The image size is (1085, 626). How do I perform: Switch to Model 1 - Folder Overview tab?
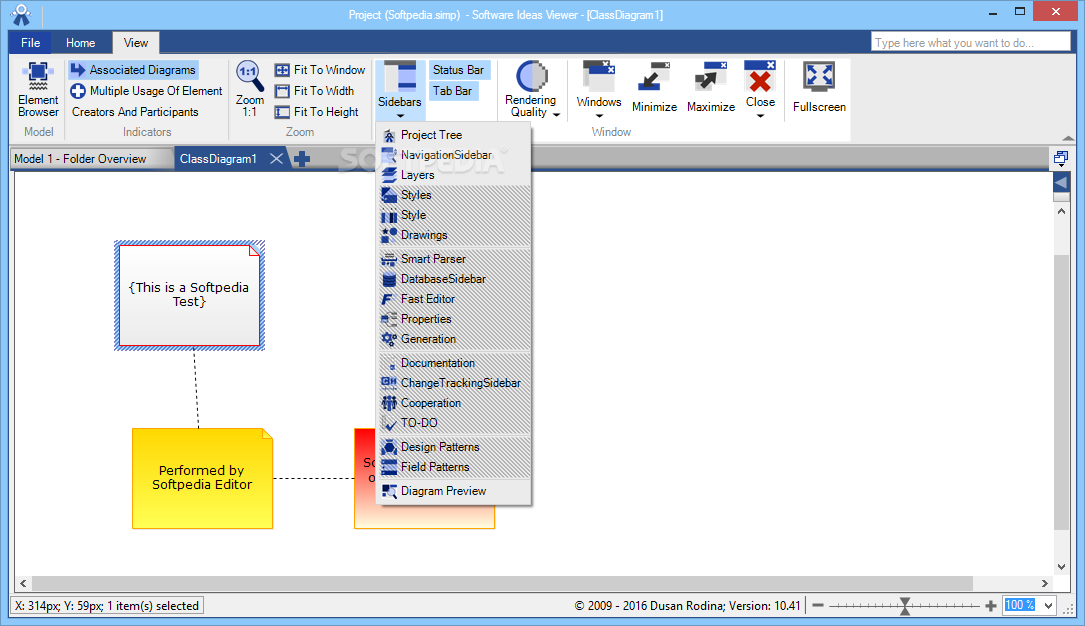click(91, 159)
